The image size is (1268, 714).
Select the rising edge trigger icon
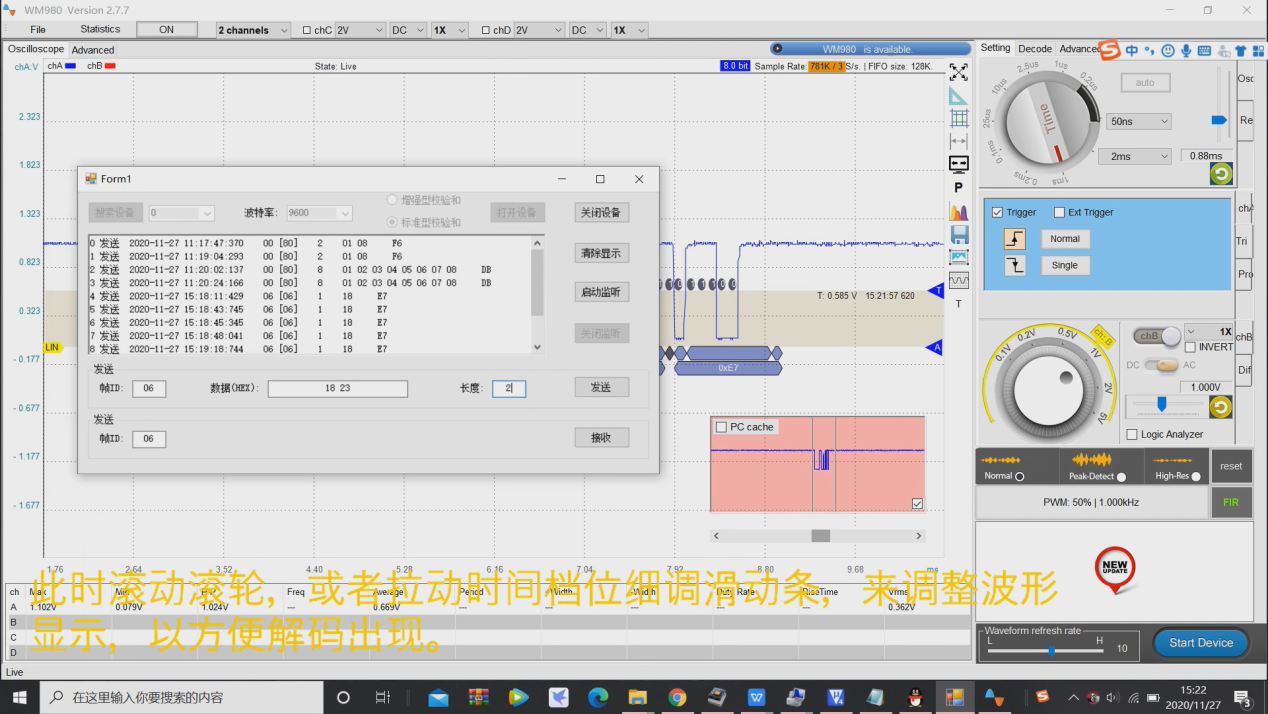tap(1014, 239)
